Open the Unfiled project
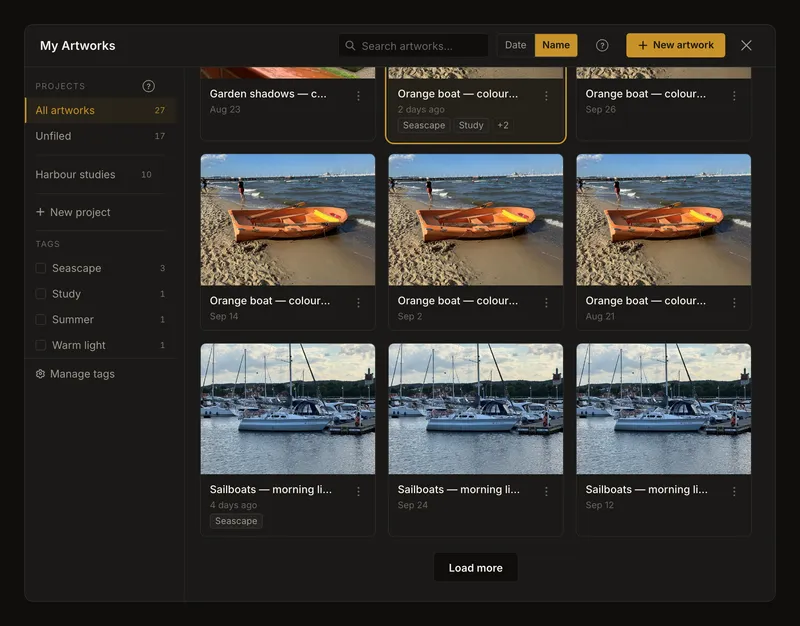 click(101, 136)
